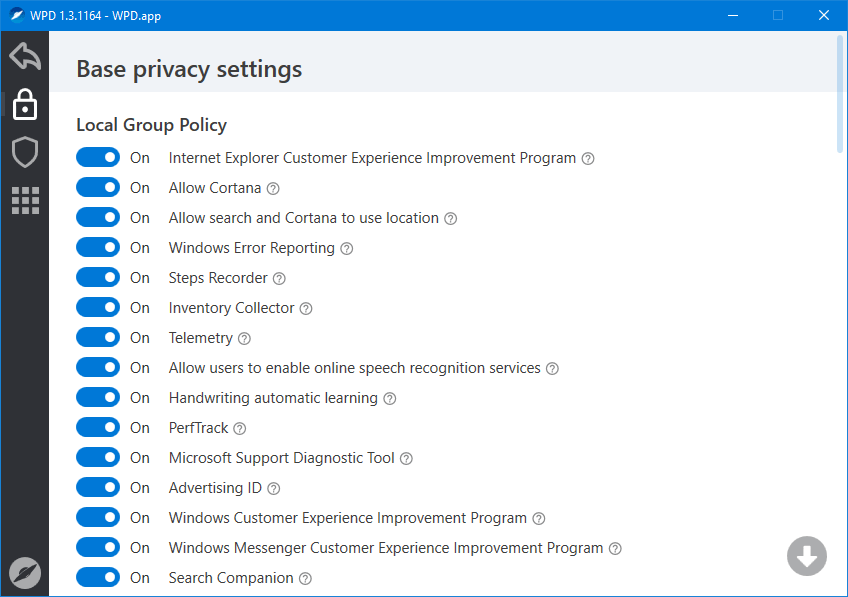The height and width of the screenshot is (597, 848).
Task: Click help icon beside Inventory Collector
Action: click(306, 309)
